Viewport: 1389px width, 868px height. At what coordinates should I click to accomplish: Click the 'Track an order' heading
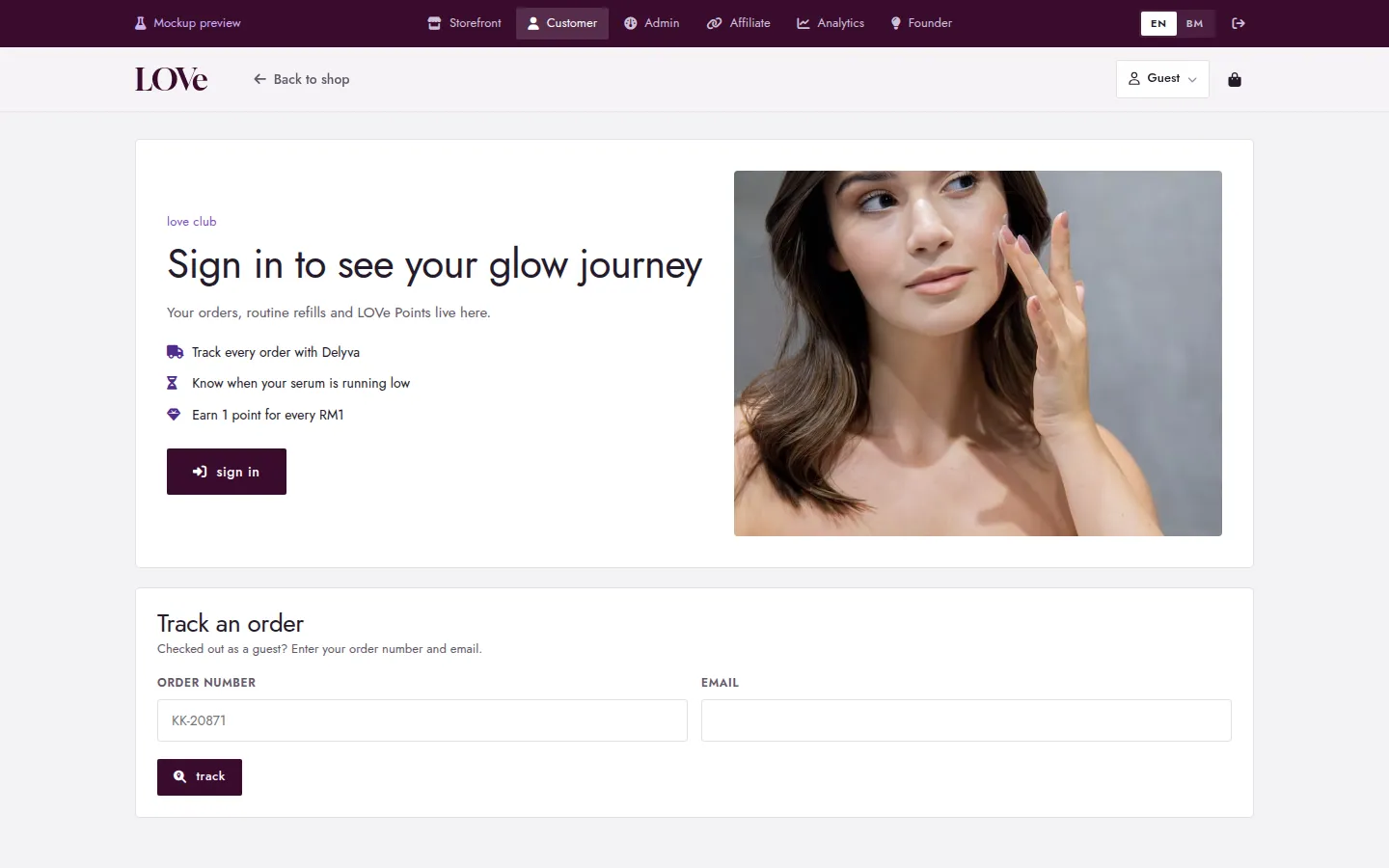click(231, 623)
